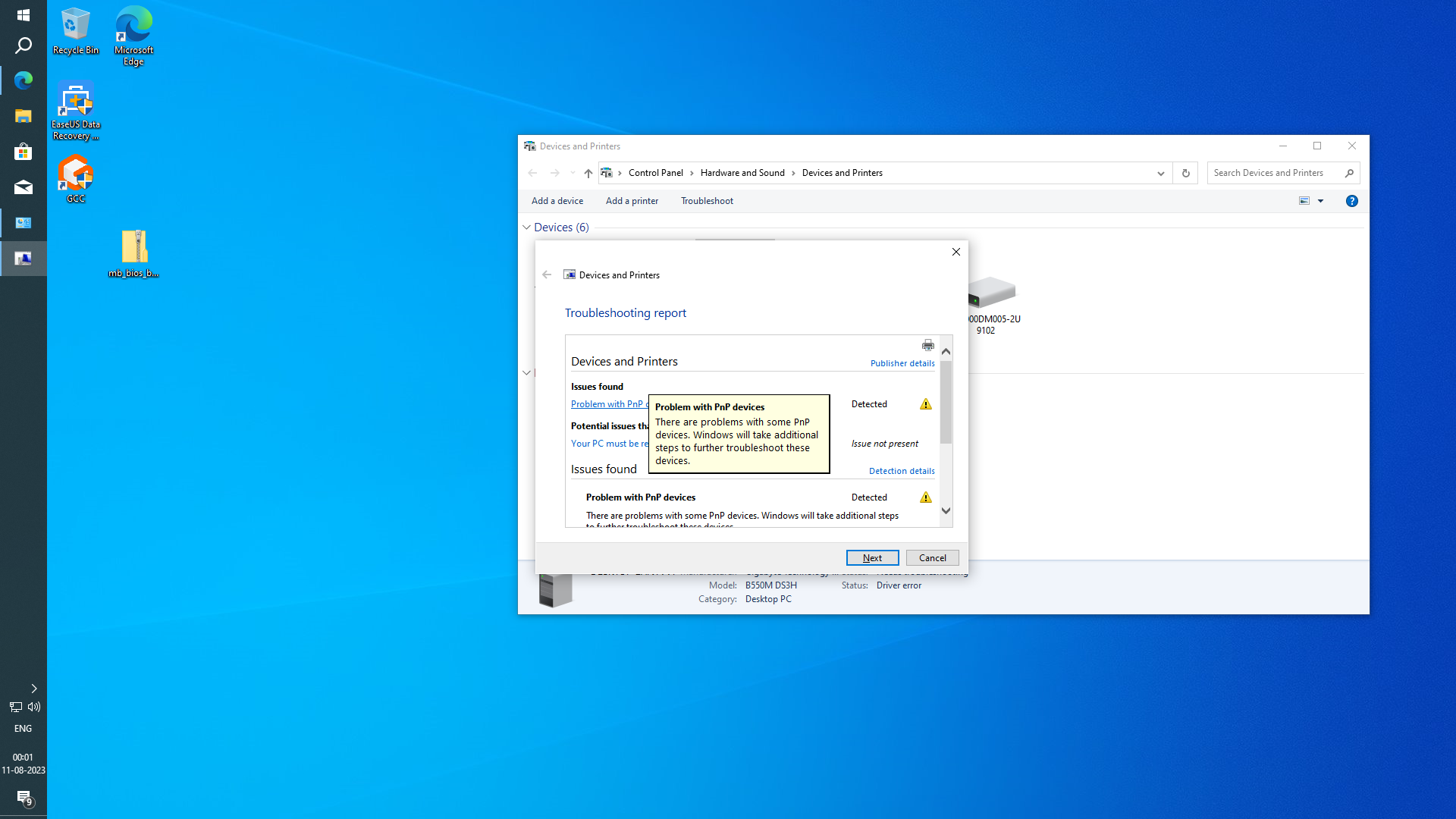Open Microsoft Store from the taskbar
The height and width of the screenshot is (819, 1456).
[23, 152]
